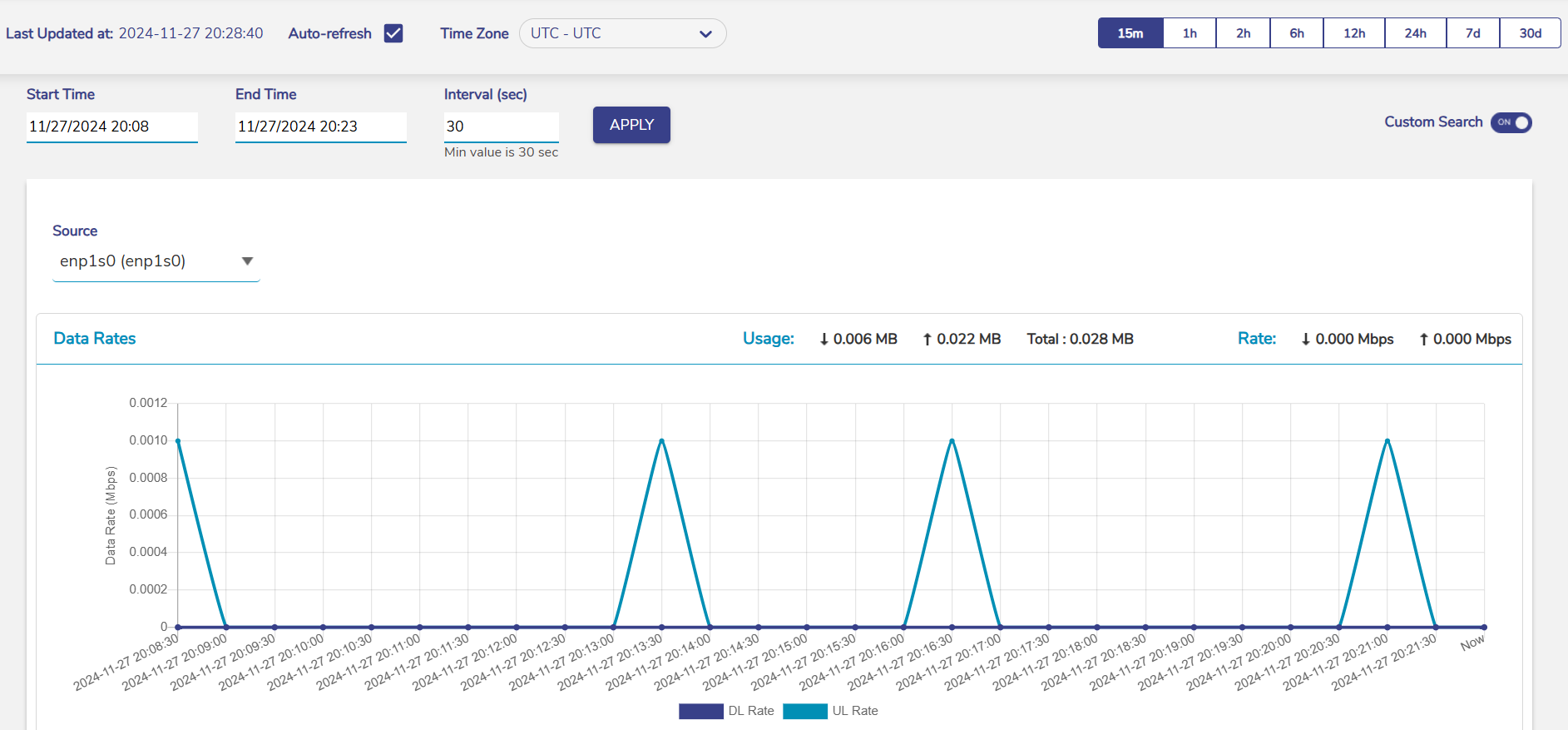This screenshot has height=730, width=1568.
Task: Switch to the 1h time range
Action: [1190, 33]
